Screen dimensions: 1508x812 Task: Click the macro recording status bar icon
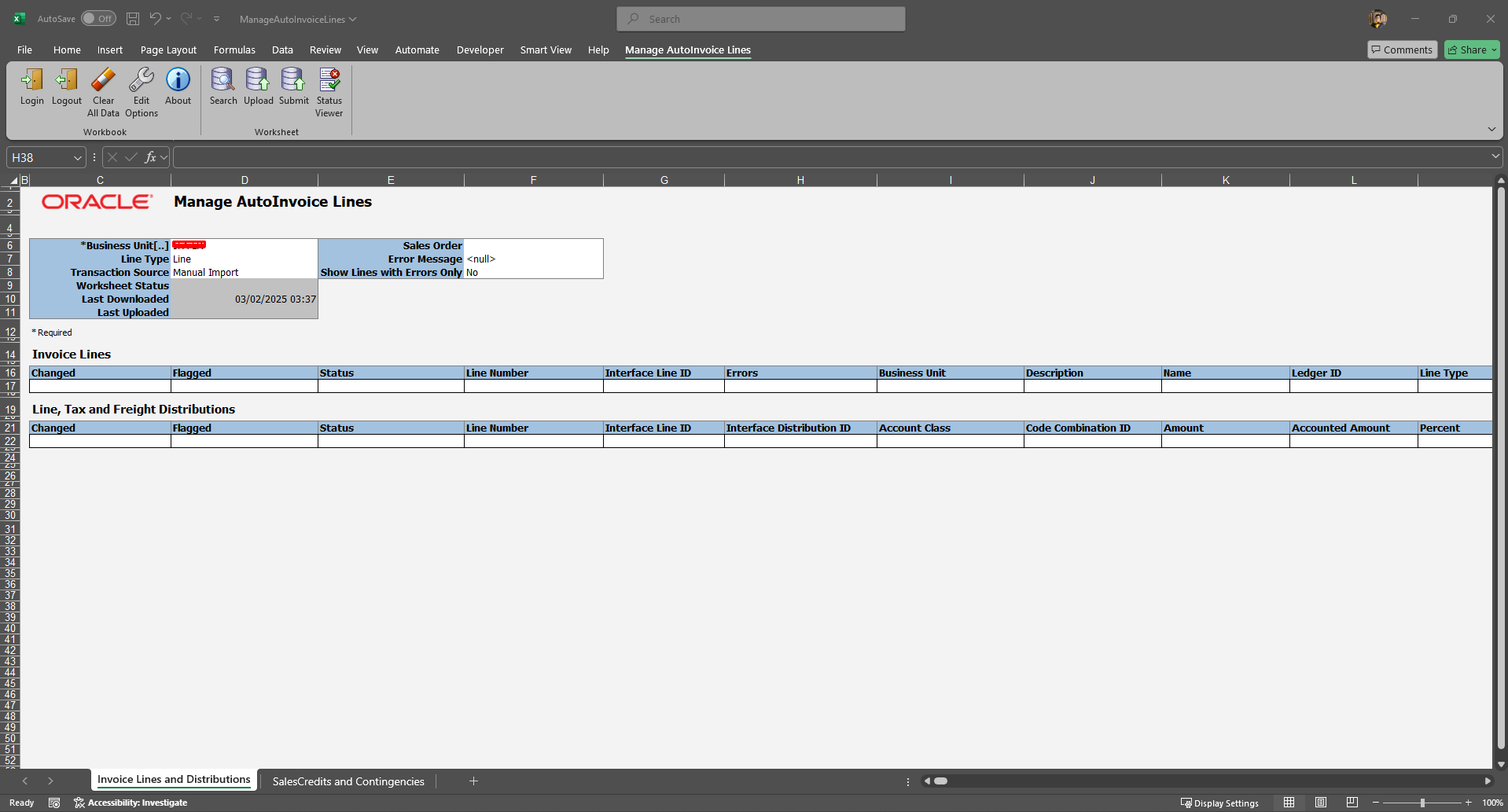click(x=54, y=803)
